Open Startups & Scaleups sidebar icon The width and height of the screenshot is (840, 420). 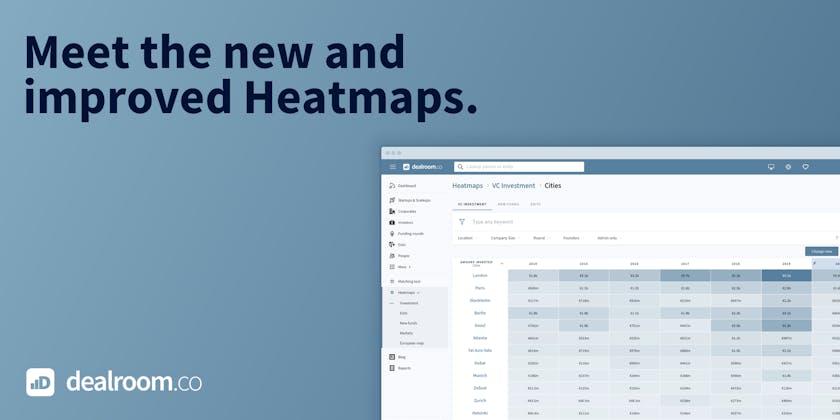click(x=391, y=200)
